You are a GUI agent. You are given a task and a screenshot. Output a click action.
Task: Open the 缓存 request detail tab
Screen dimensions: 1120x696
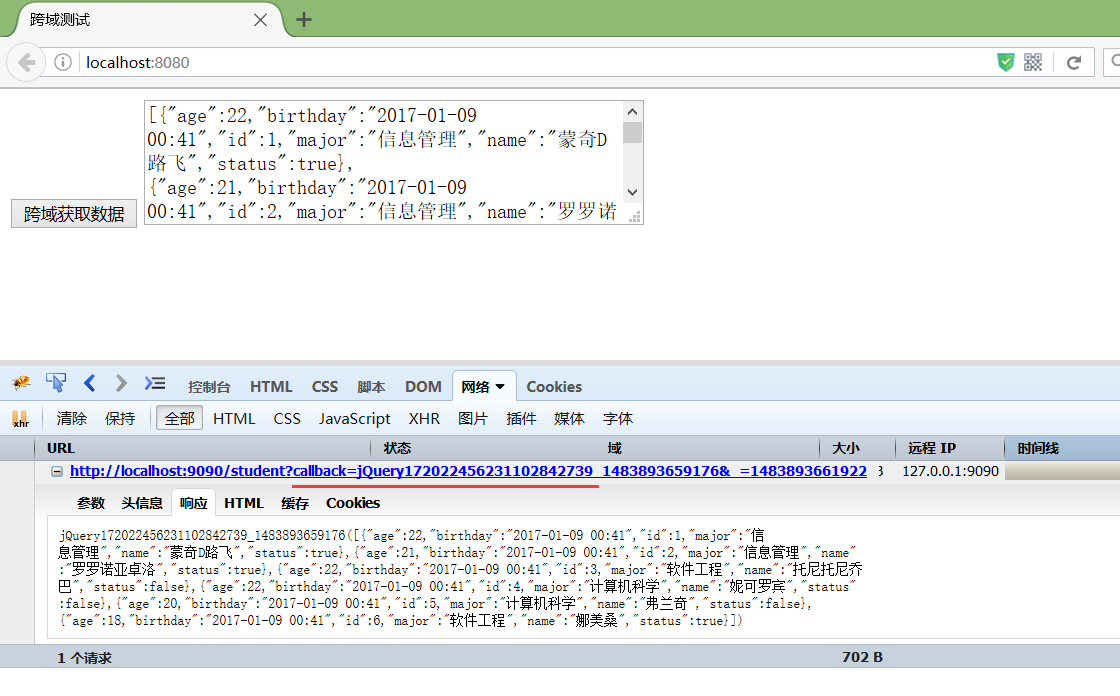294,503
